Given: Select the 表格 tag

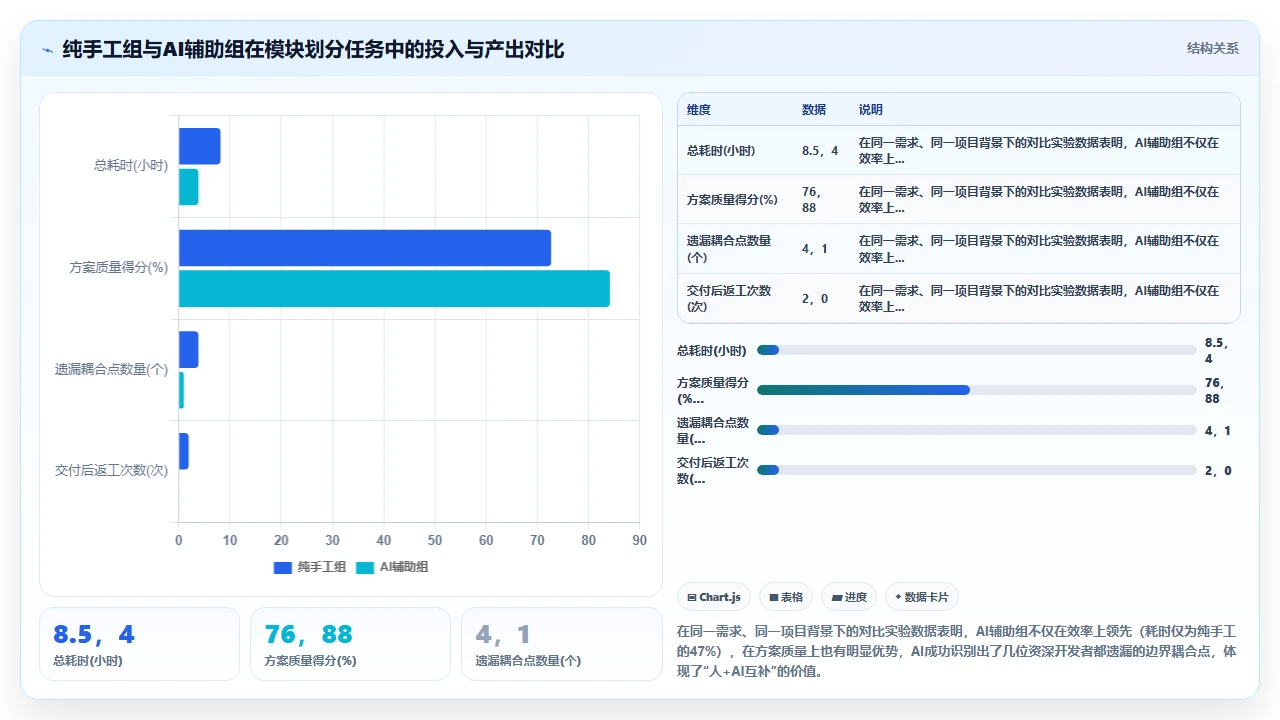Looking at the screenshot, I should (x=786, y=597).
